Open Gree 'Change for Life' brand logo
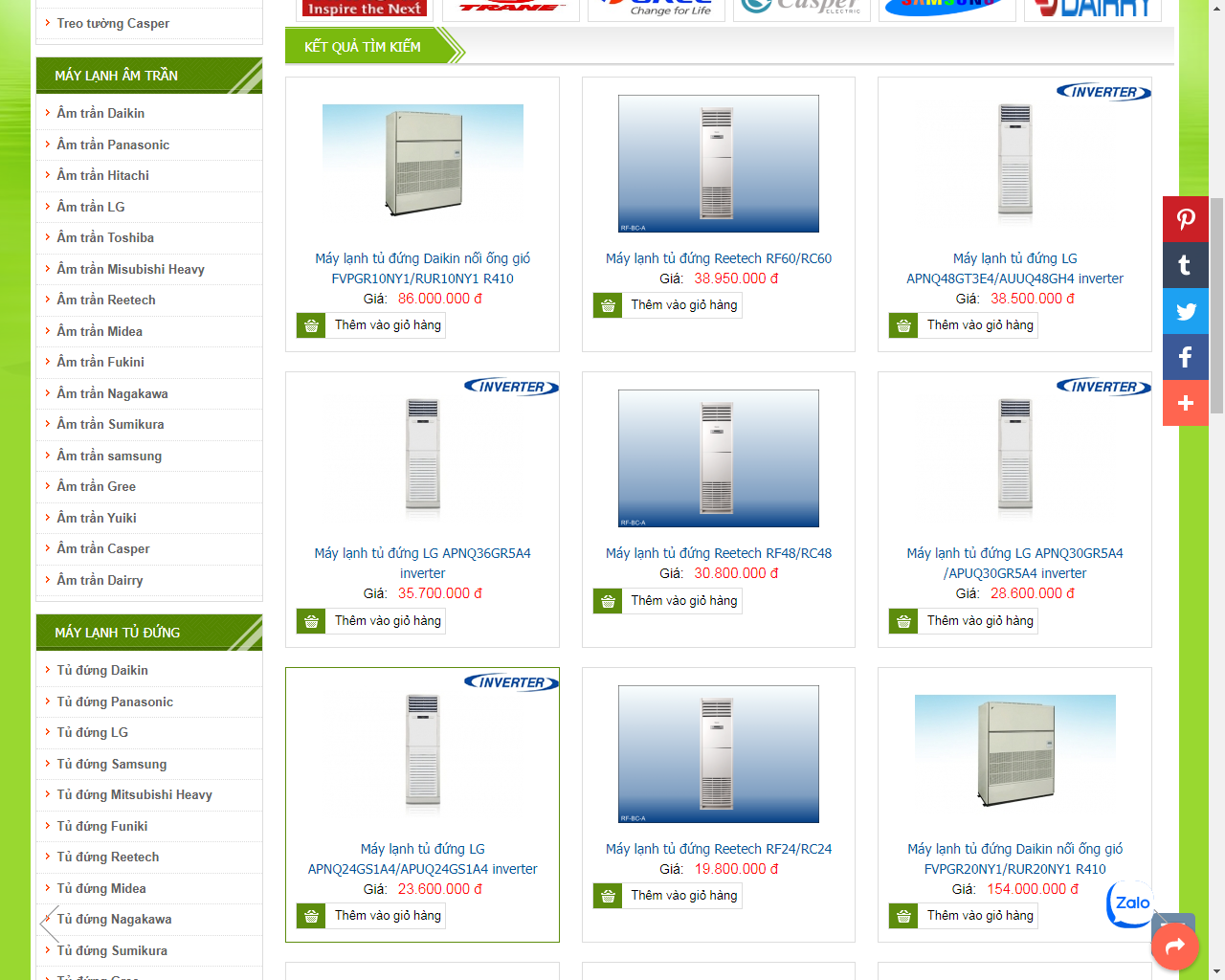The width and height of the screenshot is (1225, 980). point(656,8)
